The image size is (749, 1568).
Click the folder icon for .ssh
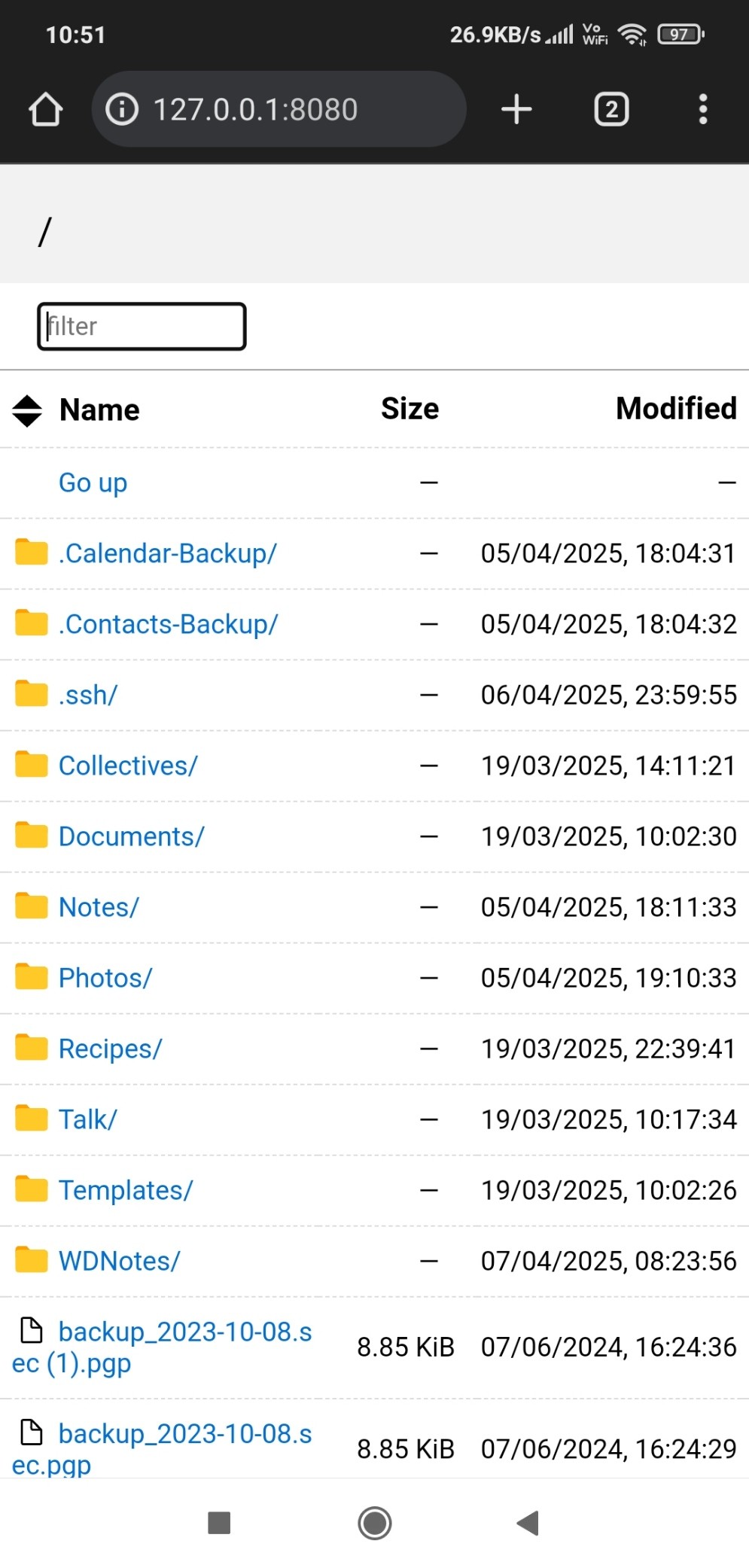click(32, 693)
